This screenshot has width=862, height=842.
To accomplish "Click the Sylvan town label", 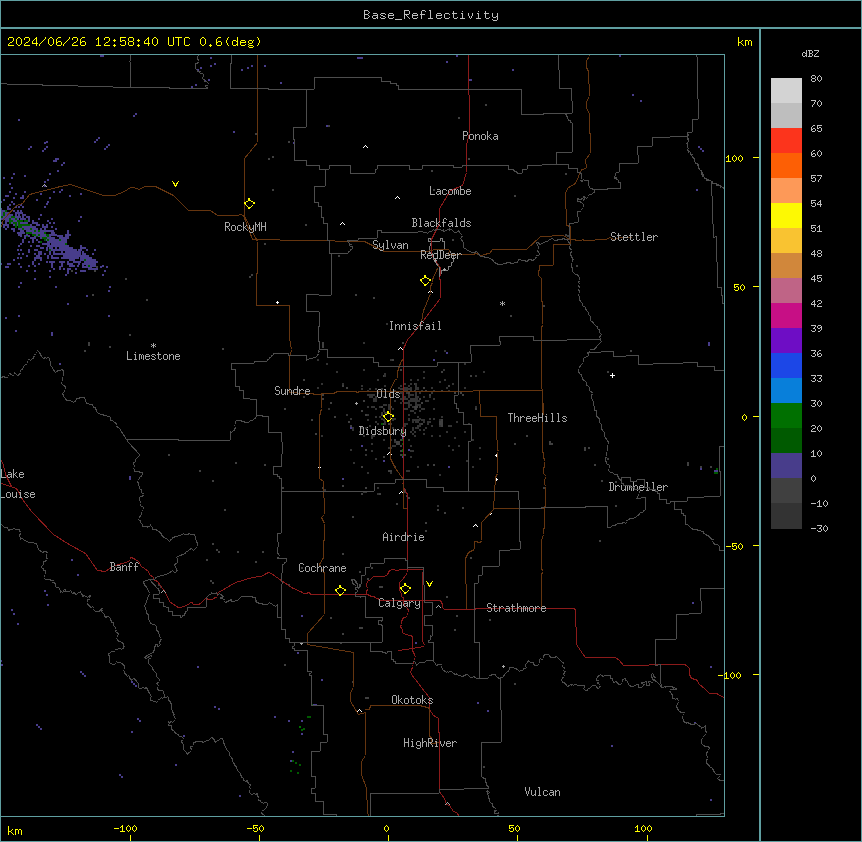I will pos(390,245).
